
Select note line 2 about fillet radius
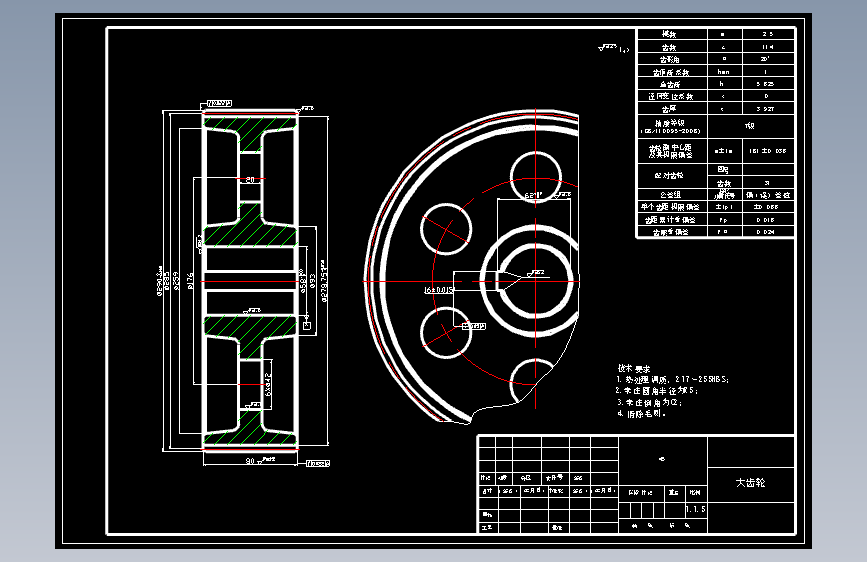(x=657, y=391)
